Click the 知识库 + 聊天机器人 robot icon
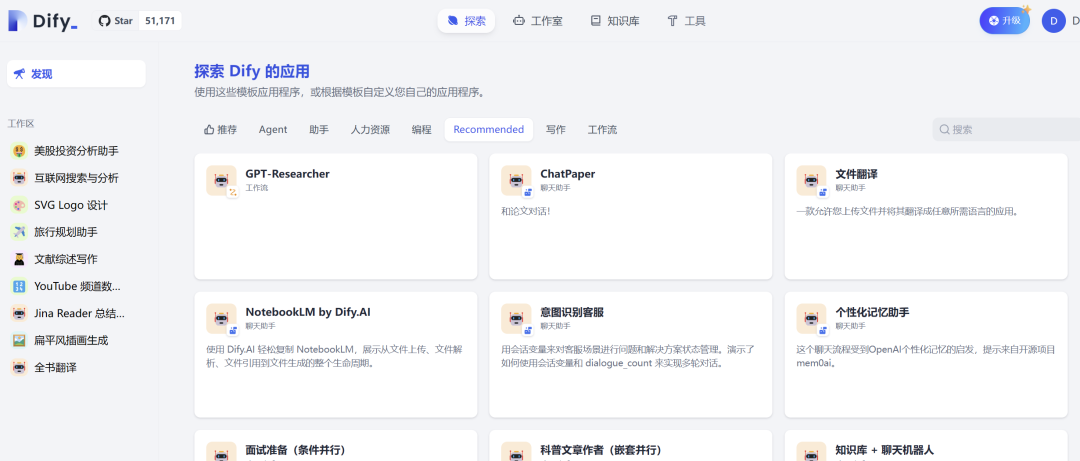 pyautogui.click(x=811, y=451)
